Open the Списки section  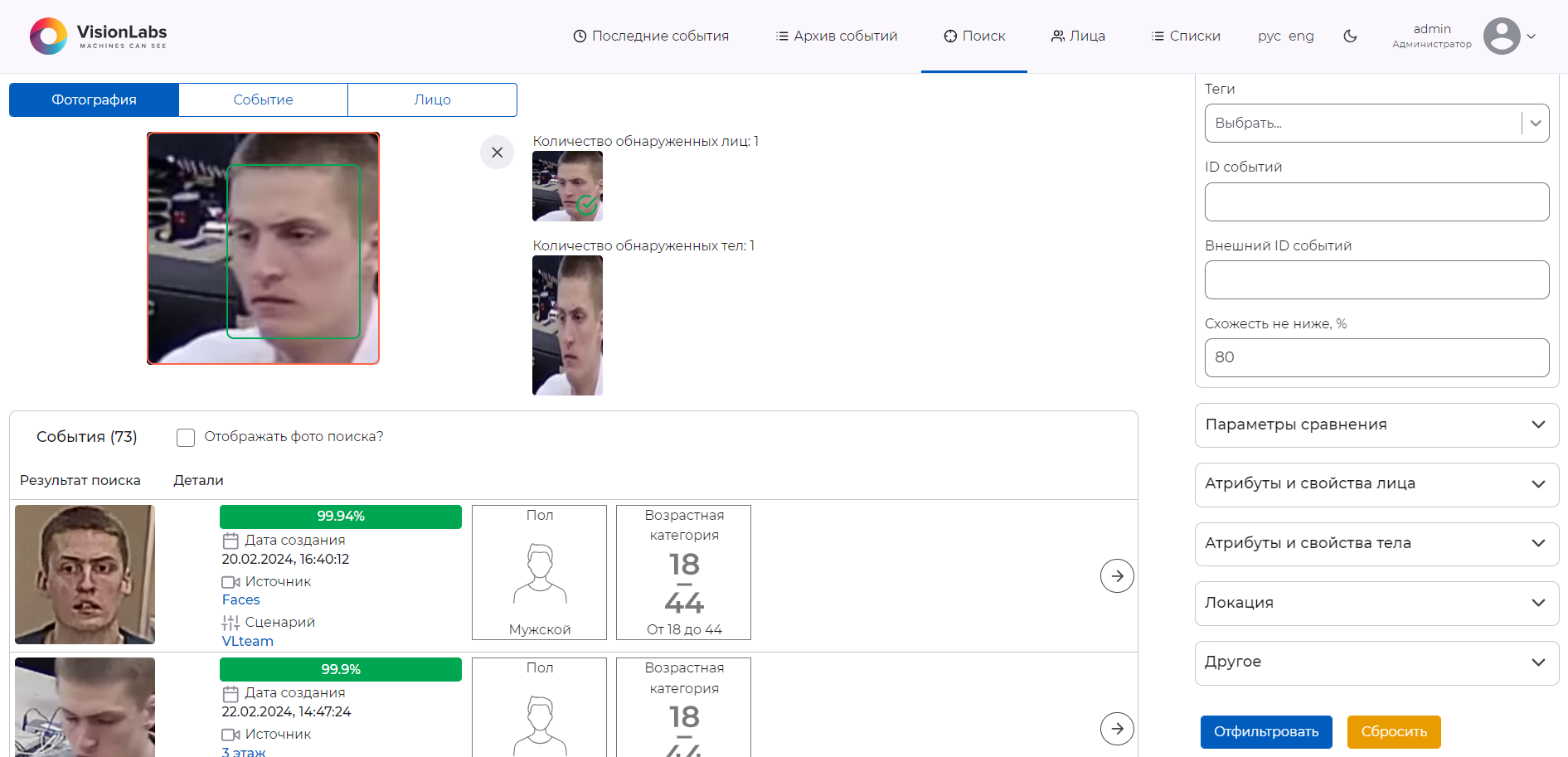1186,36
